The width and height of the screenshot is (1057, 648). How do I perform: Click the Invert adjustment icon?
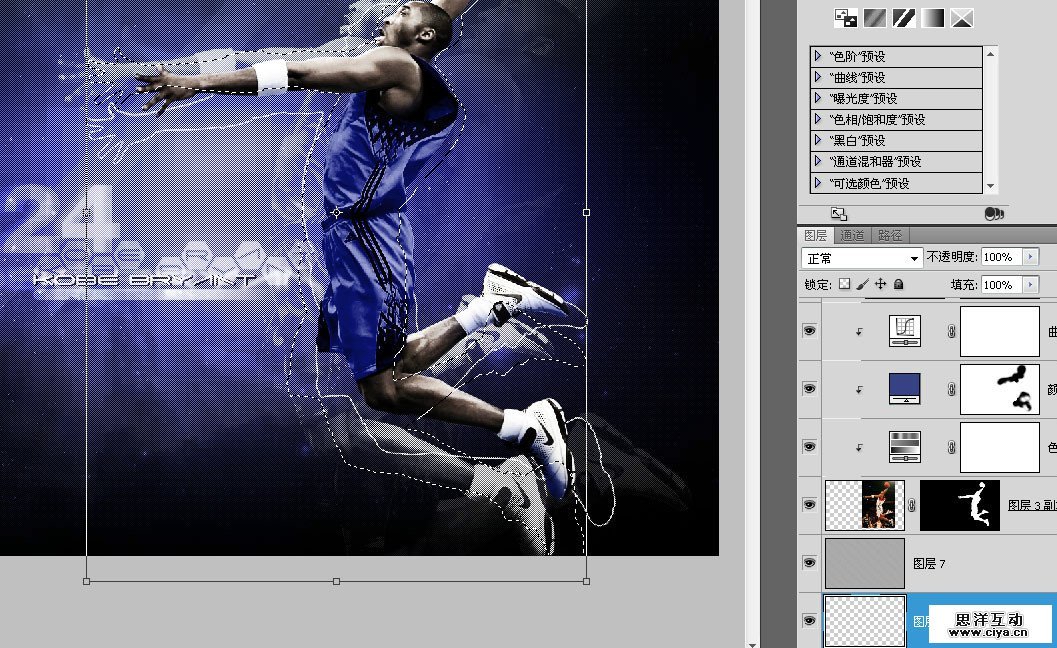click(x=846, y=17)
